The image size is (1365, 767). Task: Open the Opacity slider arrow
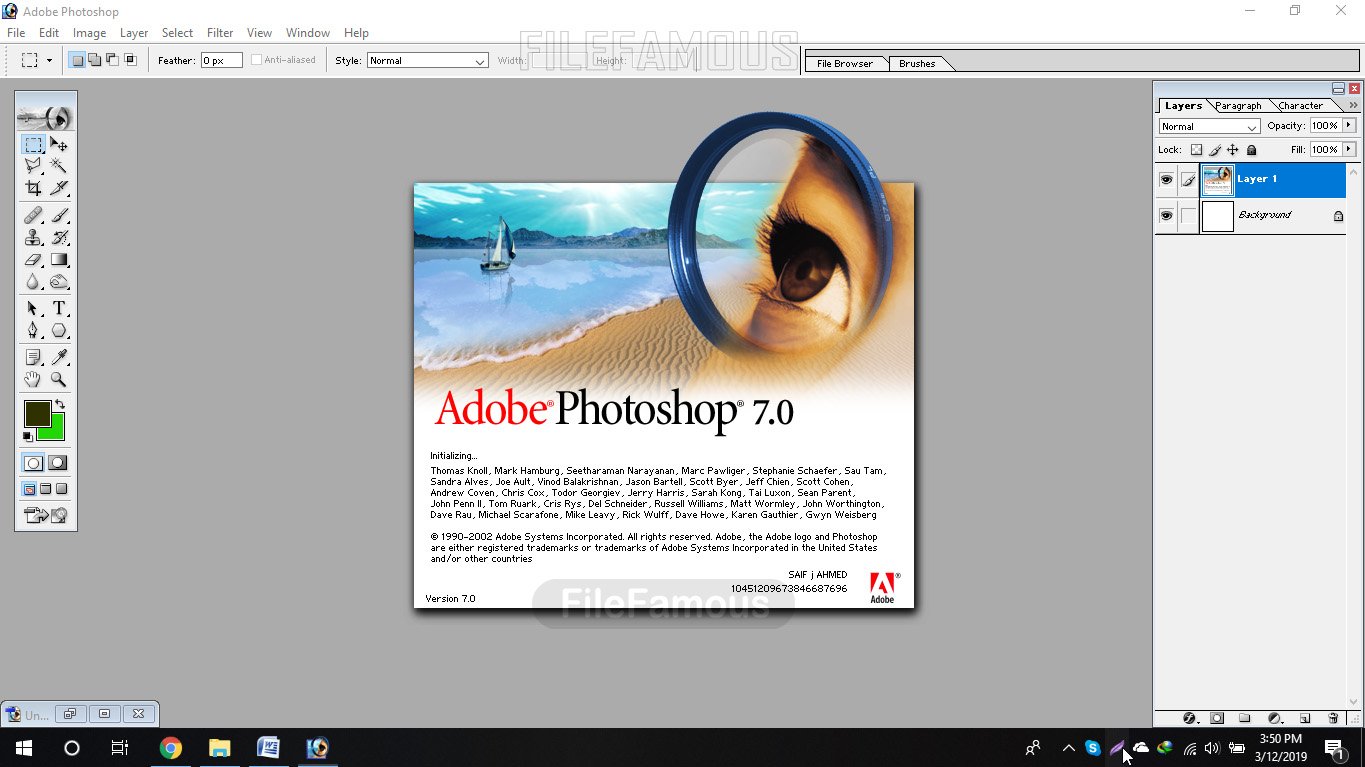(x=1349, y=126)
